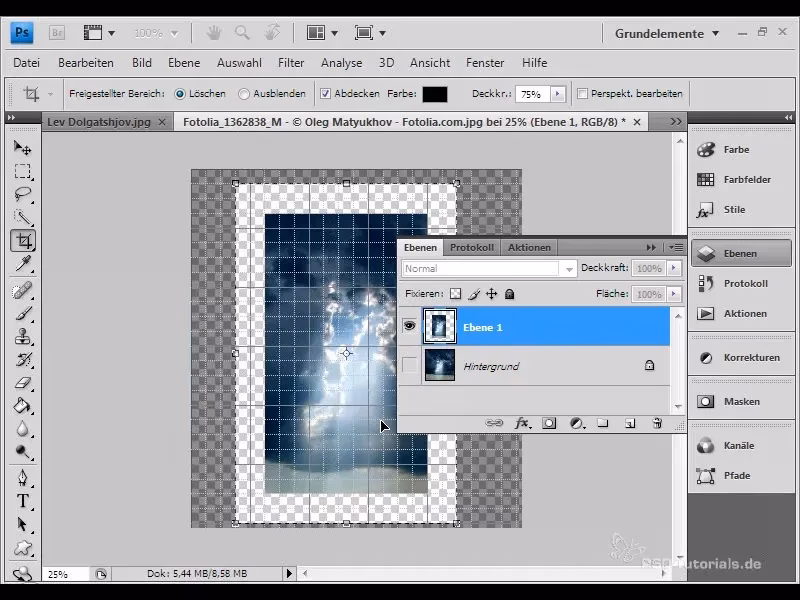
Task: Add a layer mask from Layers panel
Action: [x=549, y=423]
